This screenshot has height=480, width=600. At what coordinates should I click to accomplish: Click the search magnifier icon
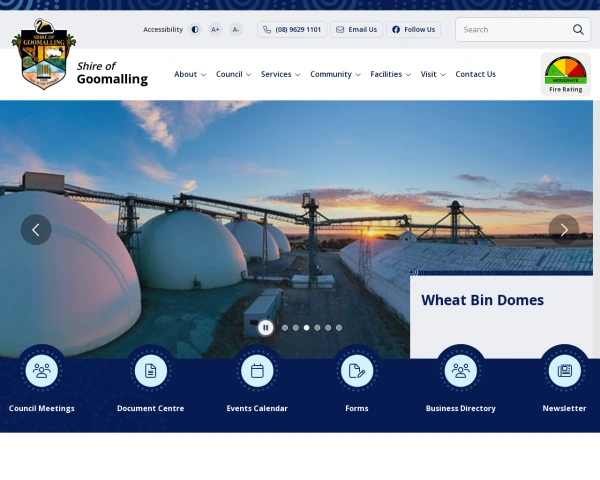tap(578, 29)
